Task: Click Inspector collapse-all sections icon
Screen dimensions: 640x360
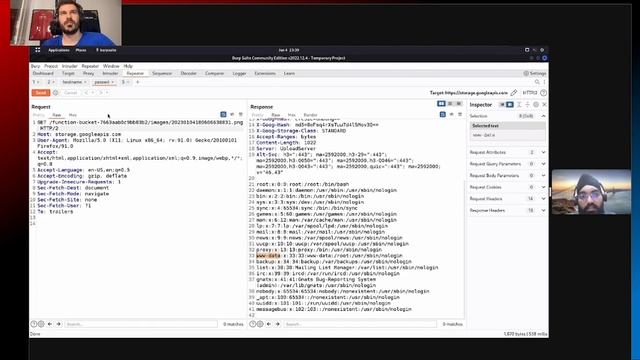Action: [x=527, y=105]
